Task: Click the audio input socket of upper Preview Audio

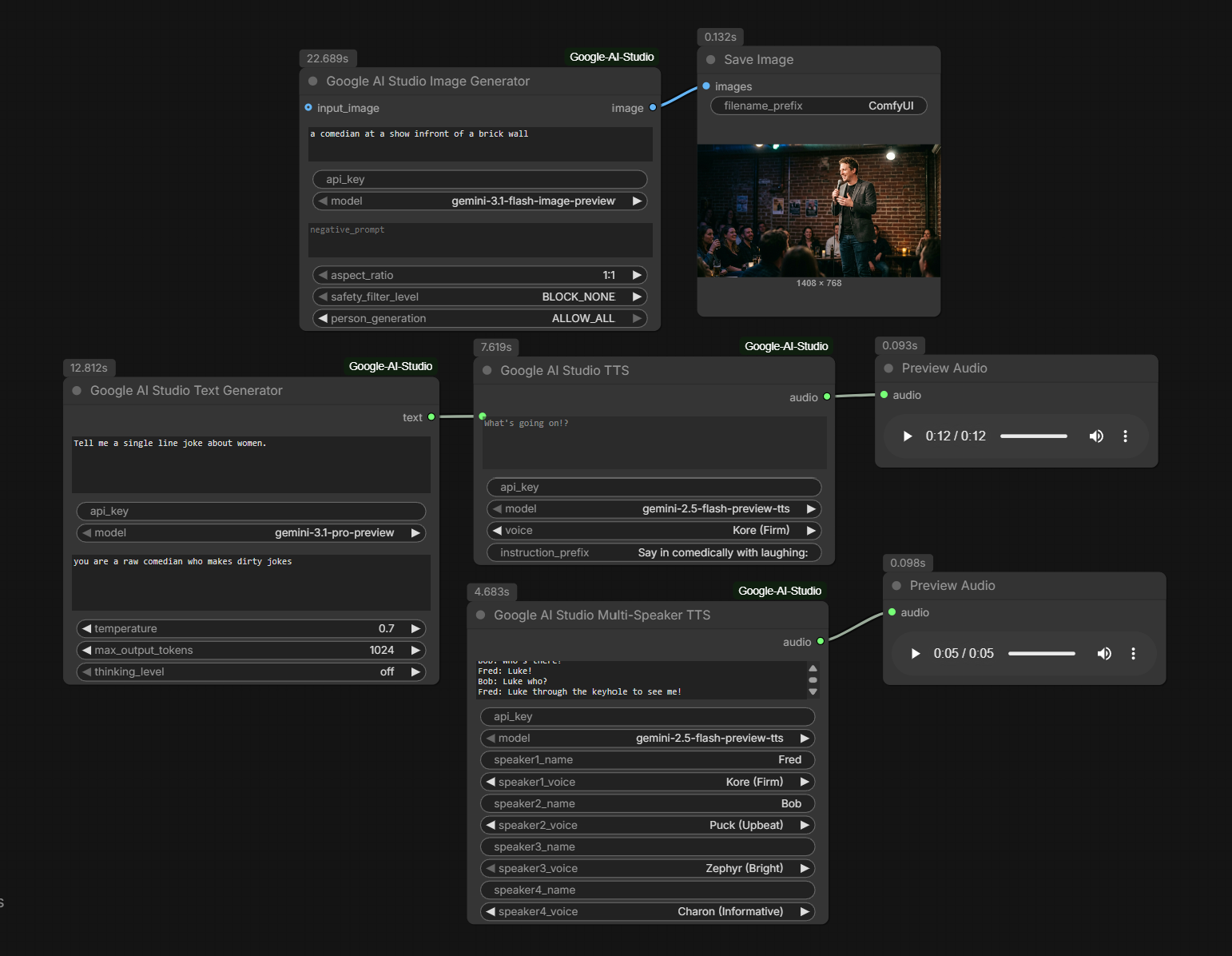Action: point(884,395)
